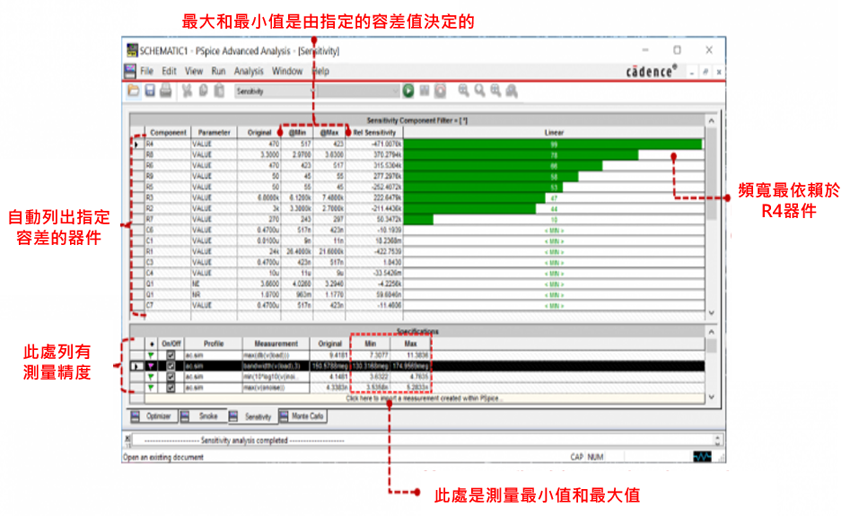Minimize the inner document window
The image size is (850, 516).
coord(692,72)
